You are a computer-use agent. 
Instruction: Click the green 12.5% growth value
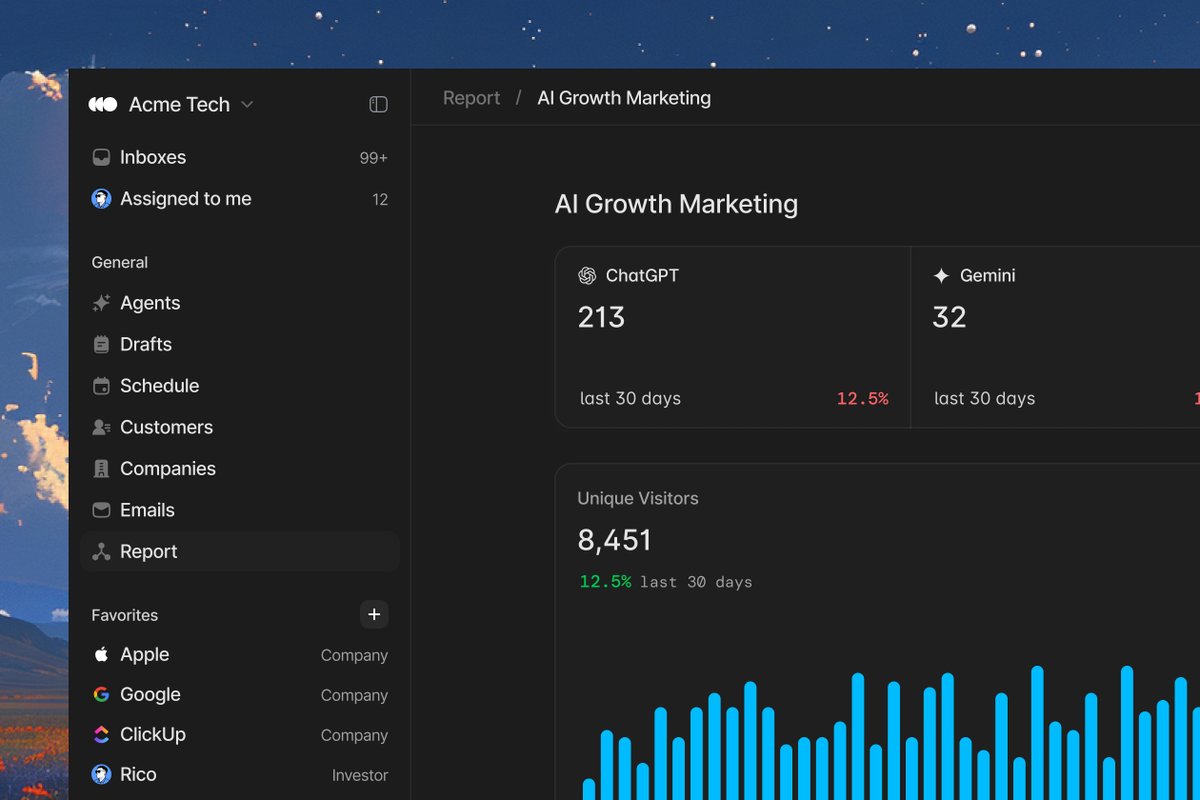pyautogui.click(x=605, y=581)
